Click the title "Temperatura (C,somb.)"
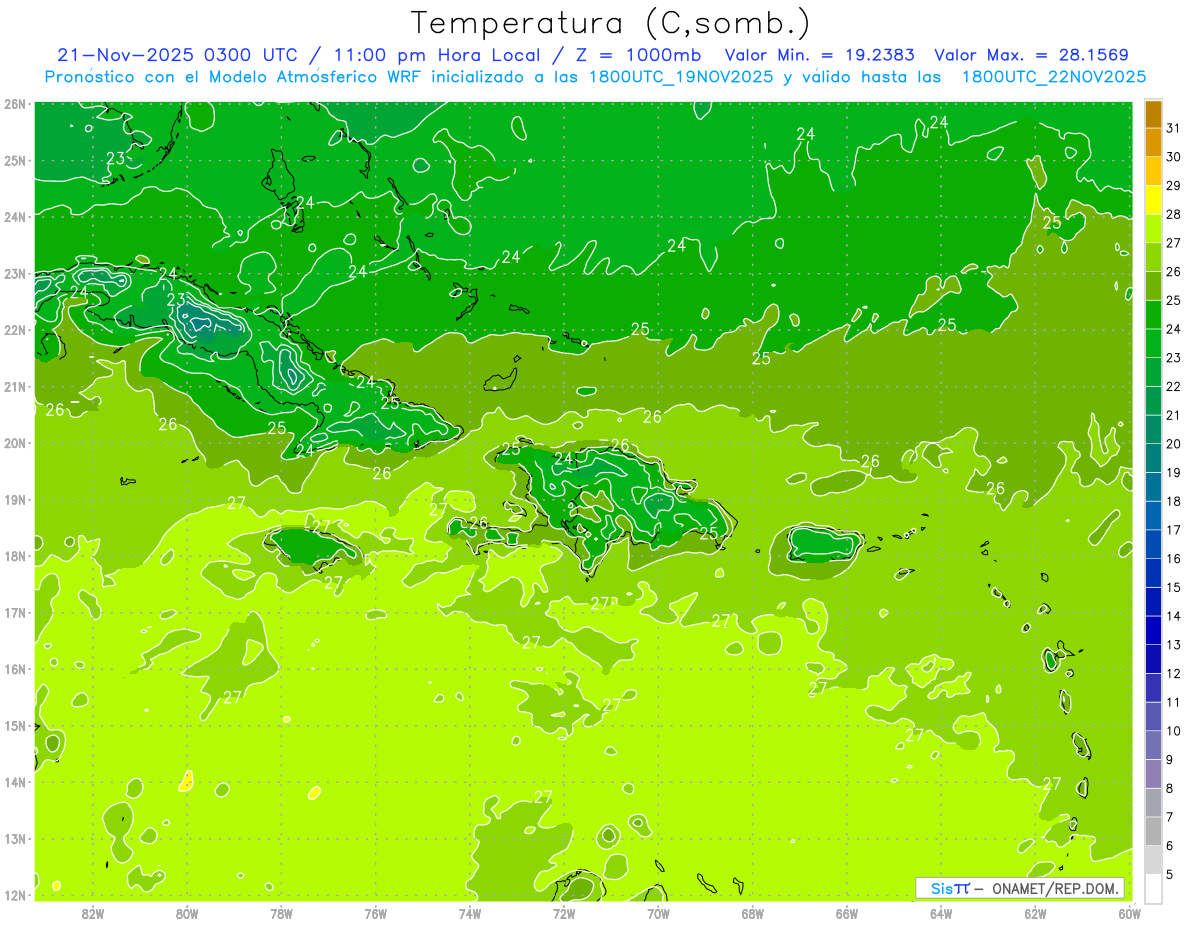1200x927 pixels. click(611, 24)
